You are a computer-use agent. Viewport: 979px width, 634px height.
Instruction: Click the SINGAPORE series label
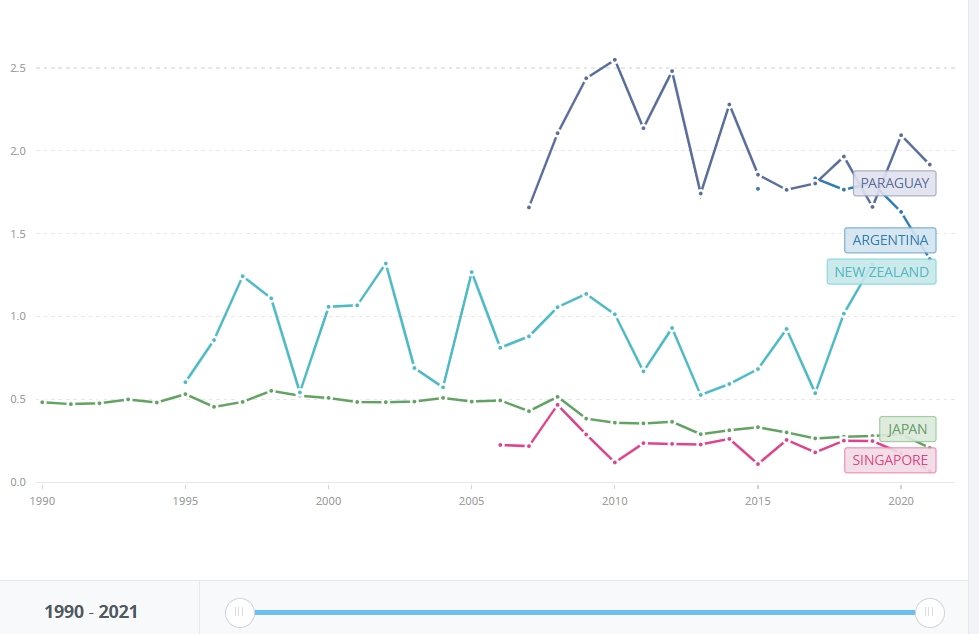click(891, 460)
